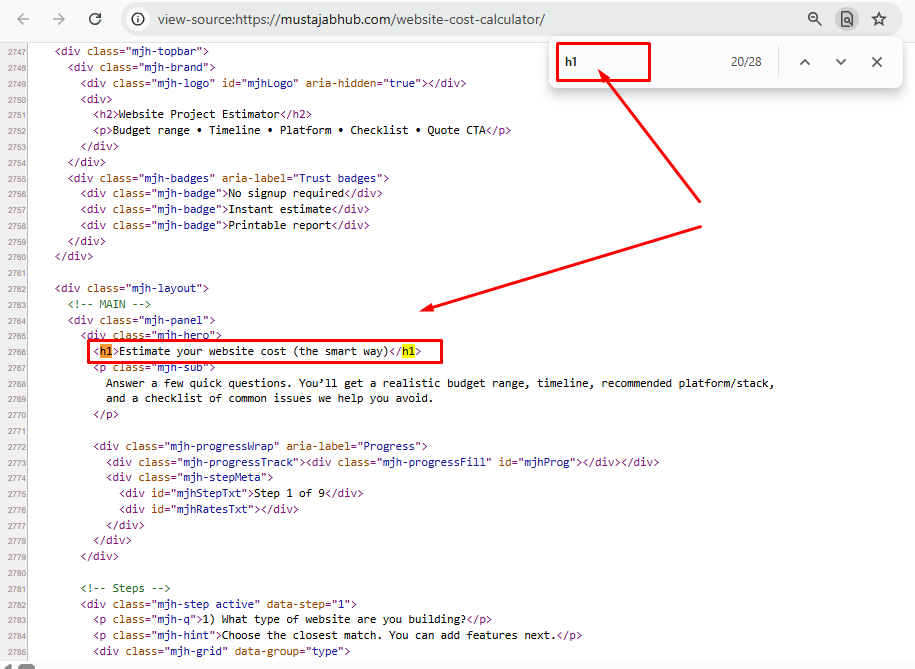View site information icon in address bar

click(138, 19)
